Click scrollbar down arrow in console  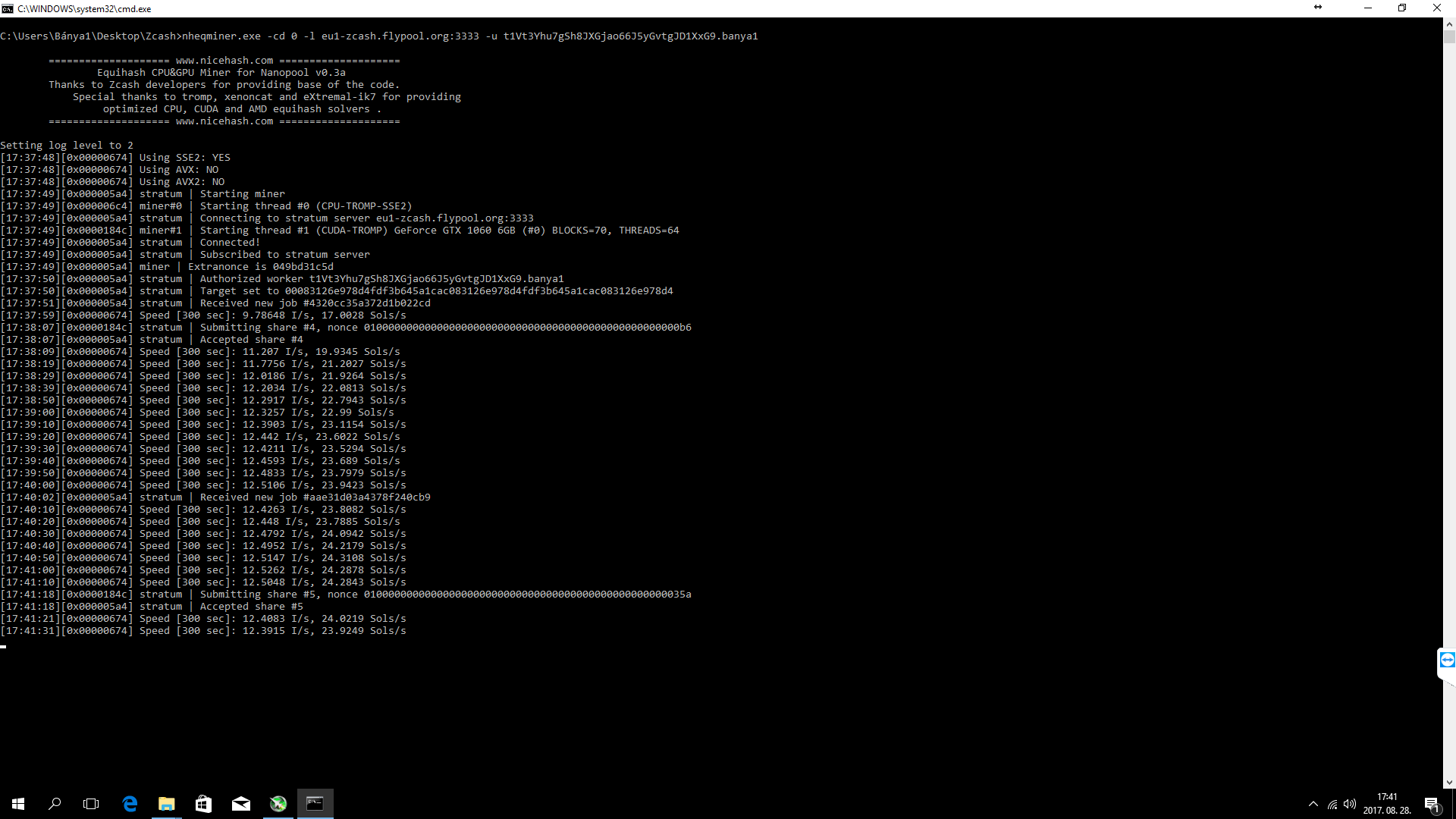(1449, 782)
